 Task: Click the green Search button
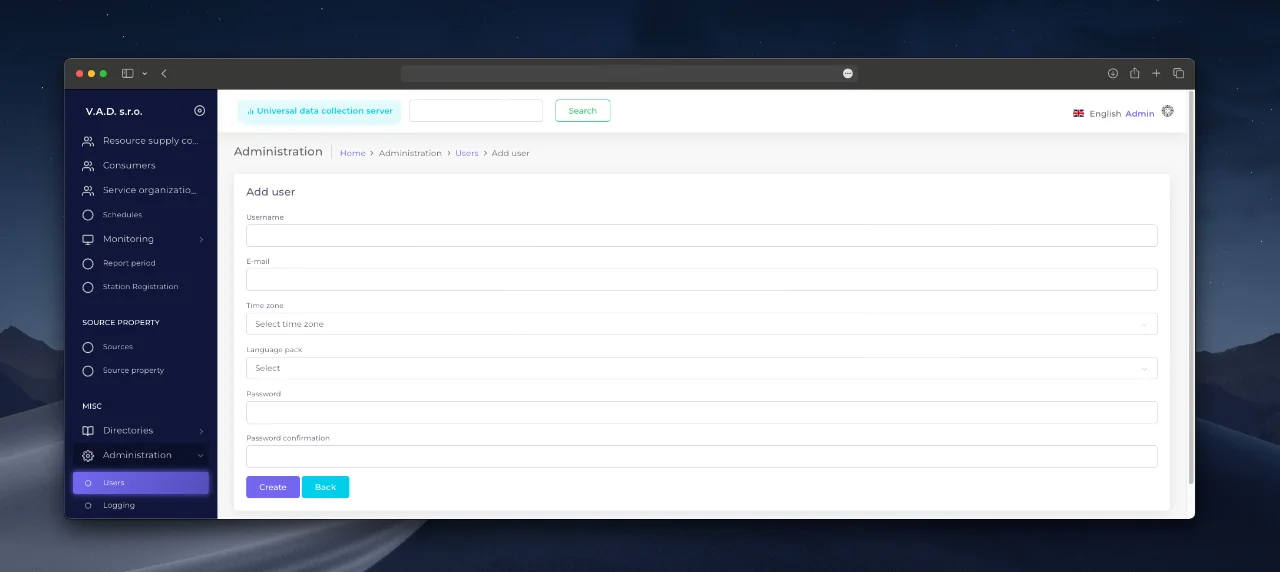(x=582, y=111)
